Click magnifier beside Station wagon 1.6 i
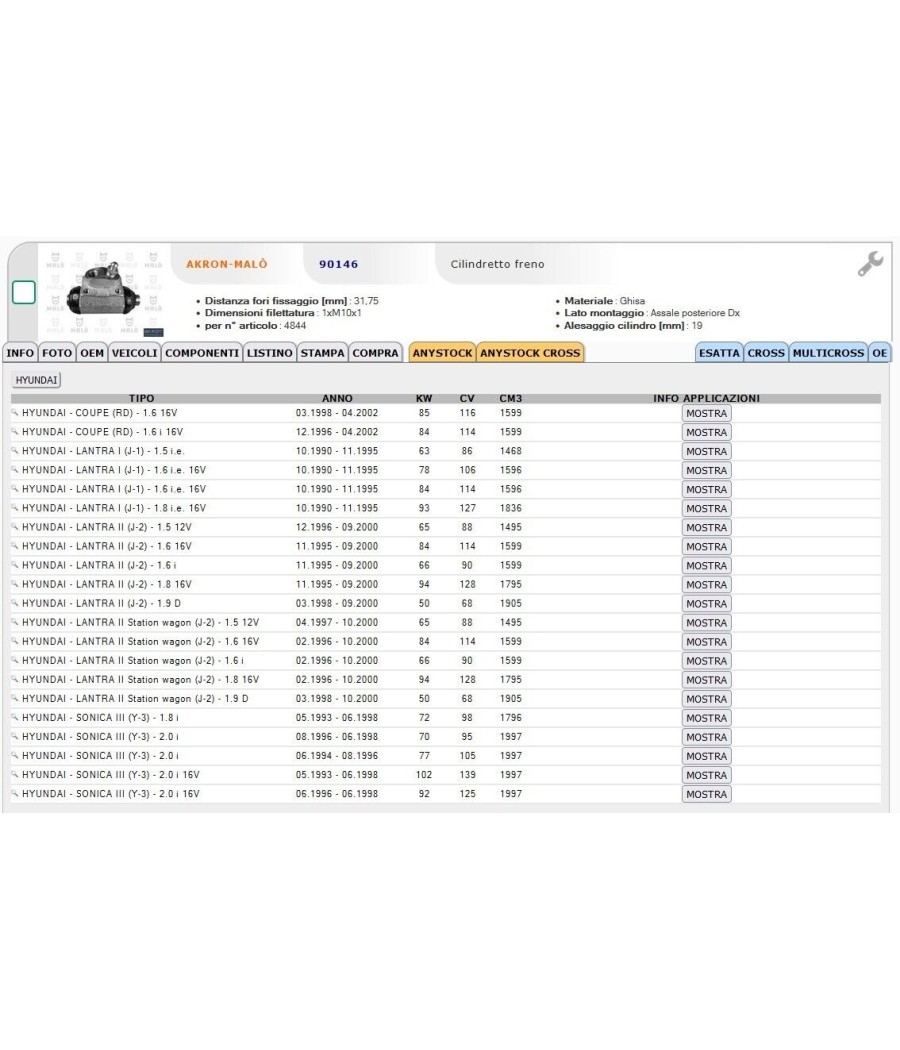This screenshot has height=1050, width=900. tap(15, 660)
